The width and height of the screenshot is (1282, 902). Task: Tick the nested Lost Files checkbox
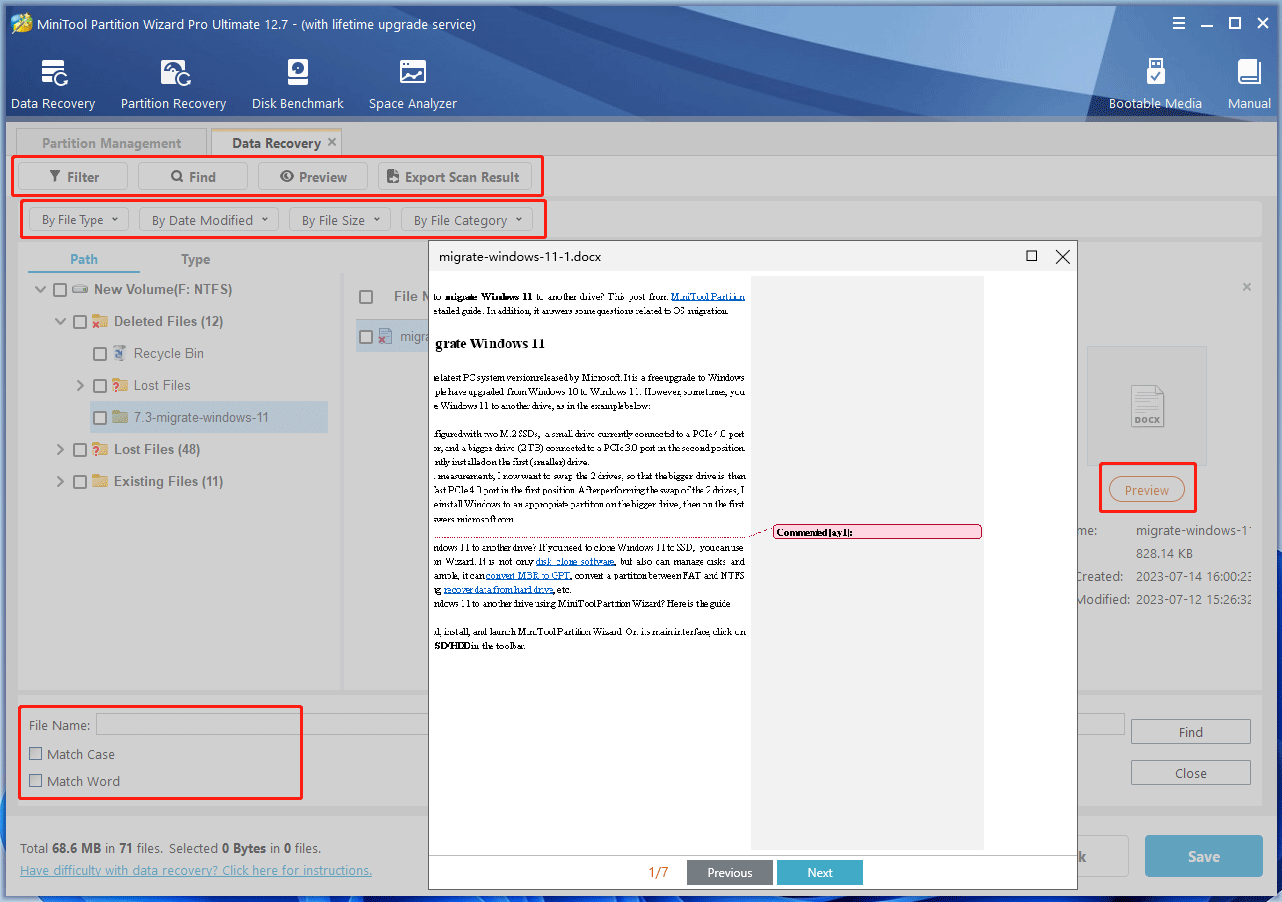click(100, 386)
